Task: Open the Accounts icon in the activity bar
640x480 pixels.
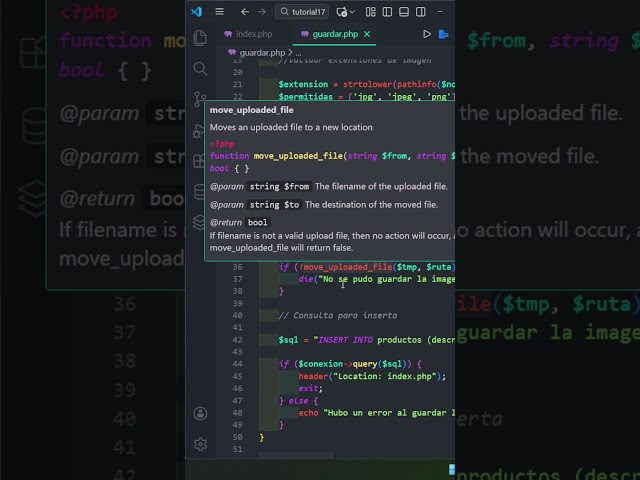Action: [x=200, y=413]
